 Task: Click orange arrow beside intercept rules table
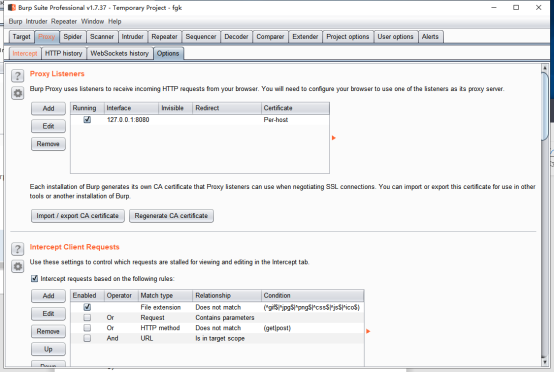point(368,331)
